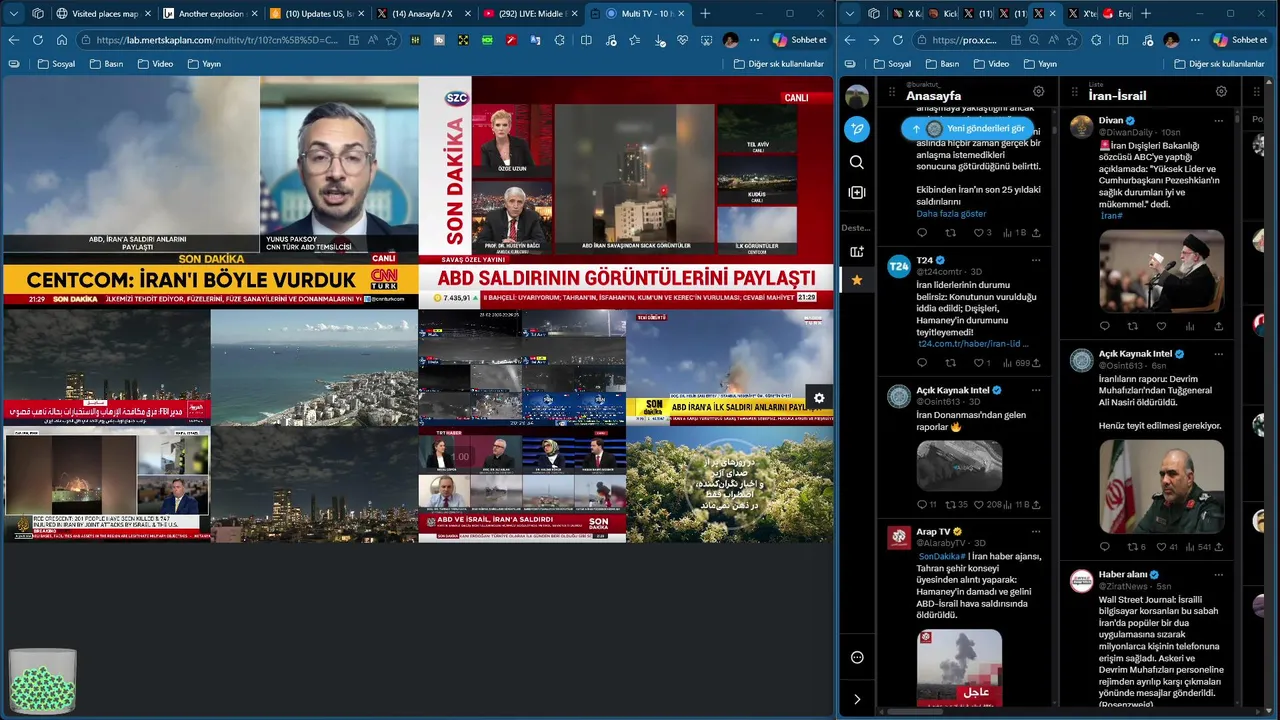Image resolution: width=1280 pixels, height=720 pixels.
Task: Select the Sözcü TV Son Dakika stream tile
Action: [626, 192]
